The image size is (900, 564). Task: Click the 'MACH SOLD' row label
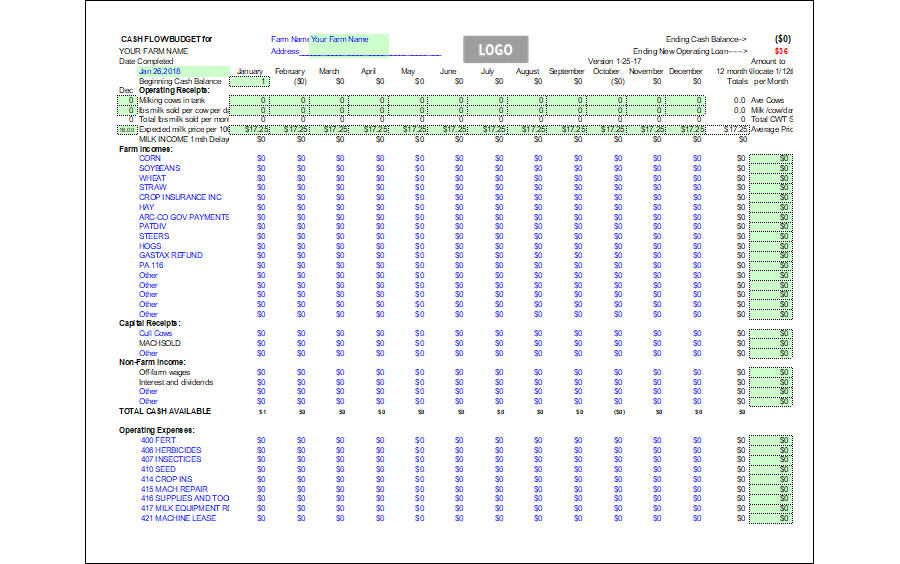pyautogui.click(x=160, y=343)
